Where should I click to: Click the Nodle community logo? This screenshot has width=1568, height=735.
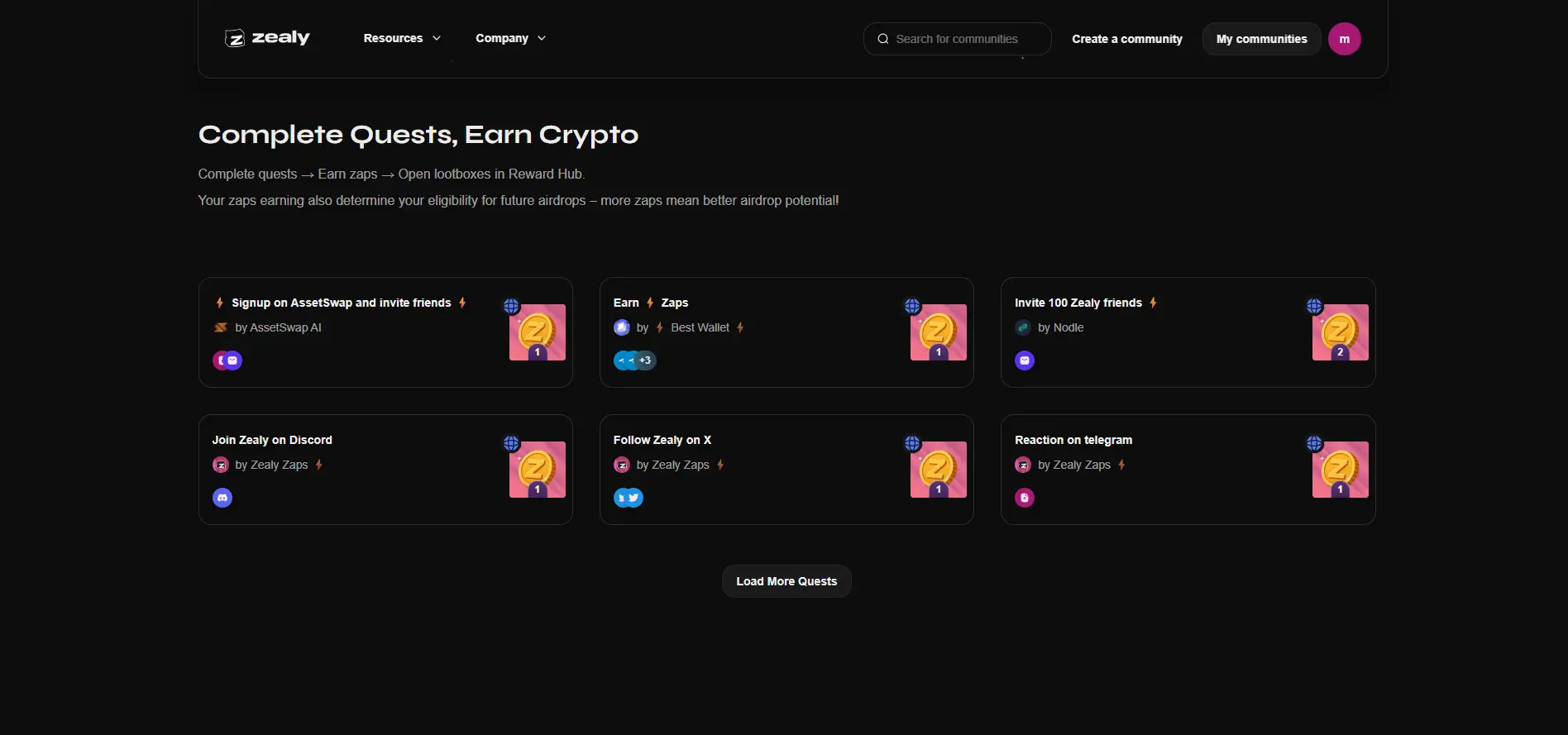1023,327
